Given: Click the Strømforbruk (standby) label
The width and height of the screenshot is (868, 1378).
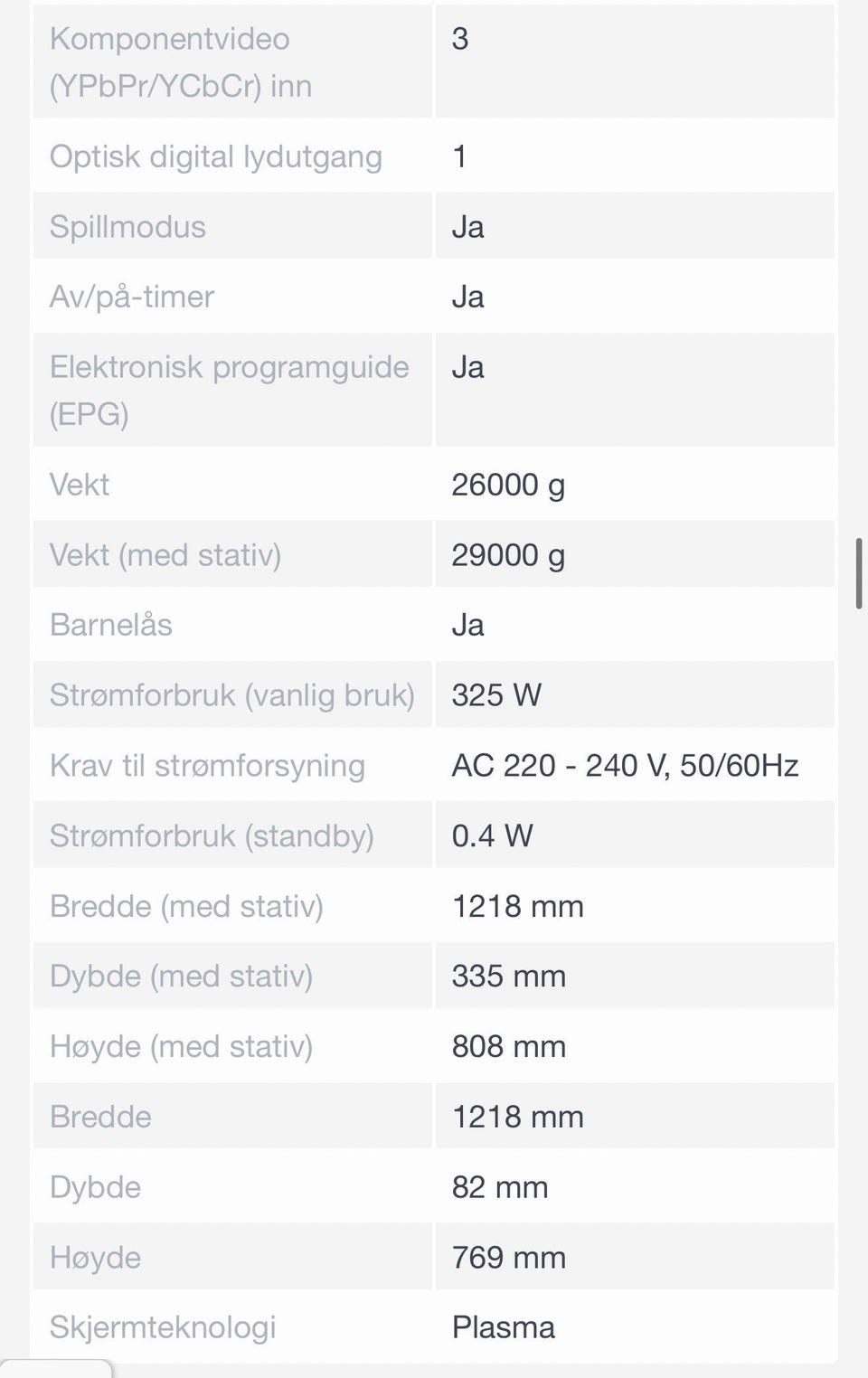Looking at the screenshot, I should [x=212, y=836].
